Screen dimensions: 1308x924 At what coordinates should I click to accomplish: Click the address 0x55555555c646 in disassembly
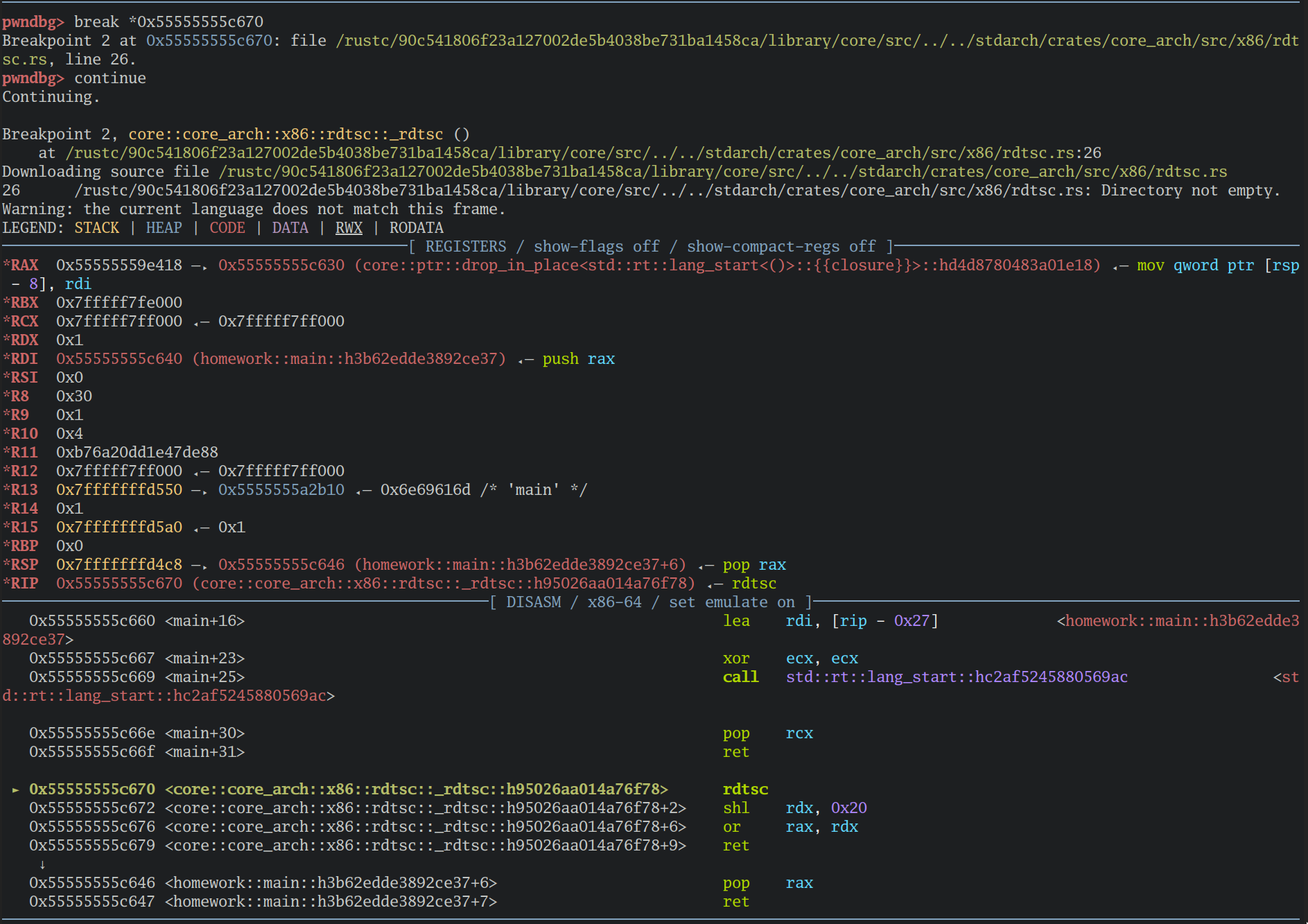point(92,882)
